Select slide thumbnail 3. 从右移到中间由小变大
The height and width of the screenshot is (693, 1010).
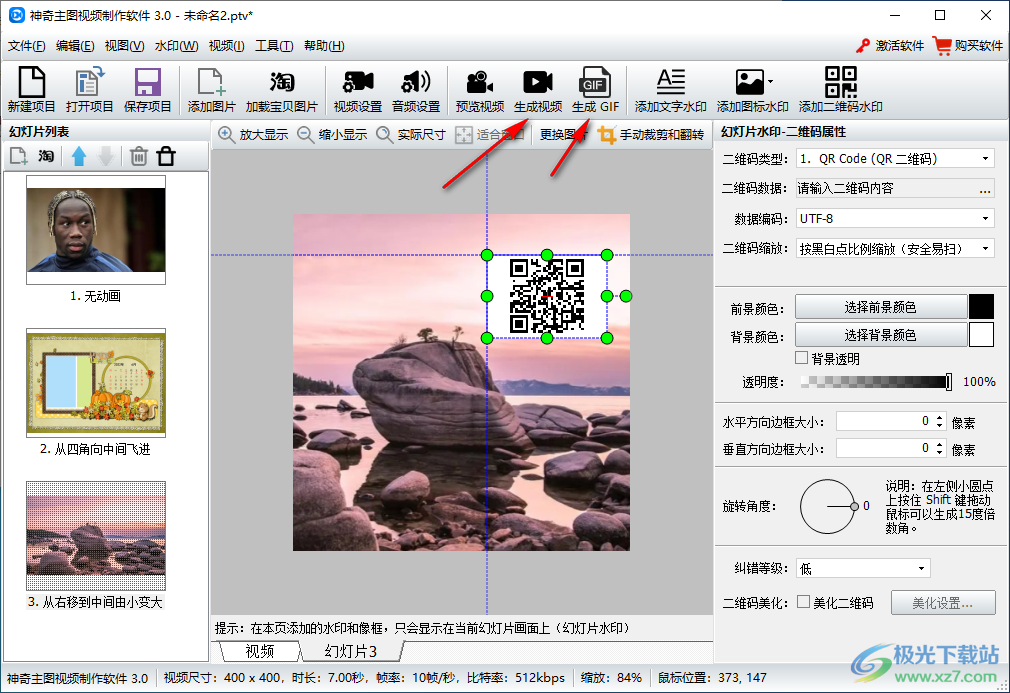[96, 536]
